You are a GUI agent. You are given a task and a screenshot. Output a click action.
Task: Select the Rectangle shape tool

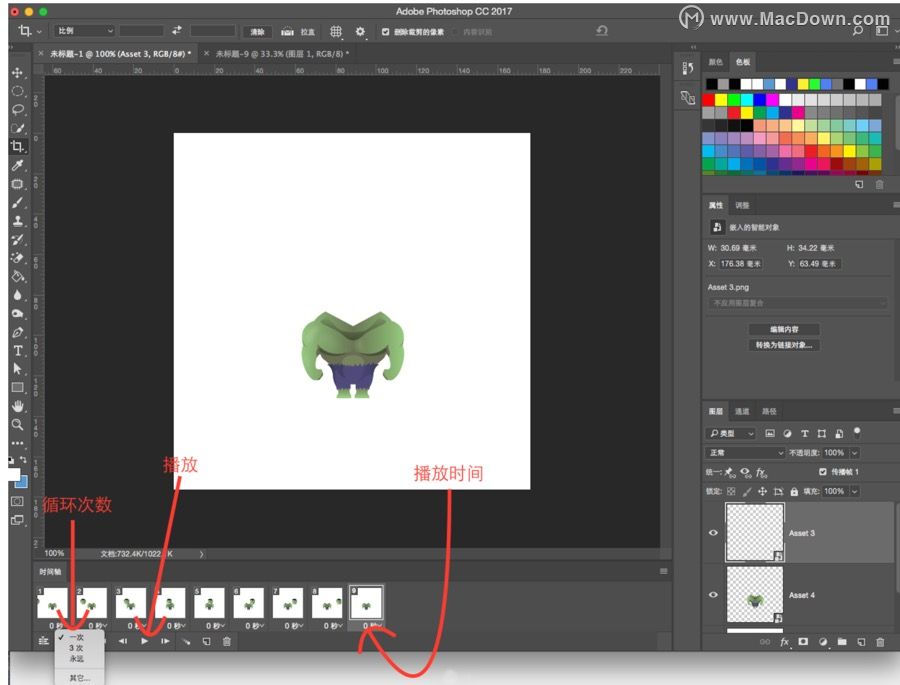pos(17,388)
